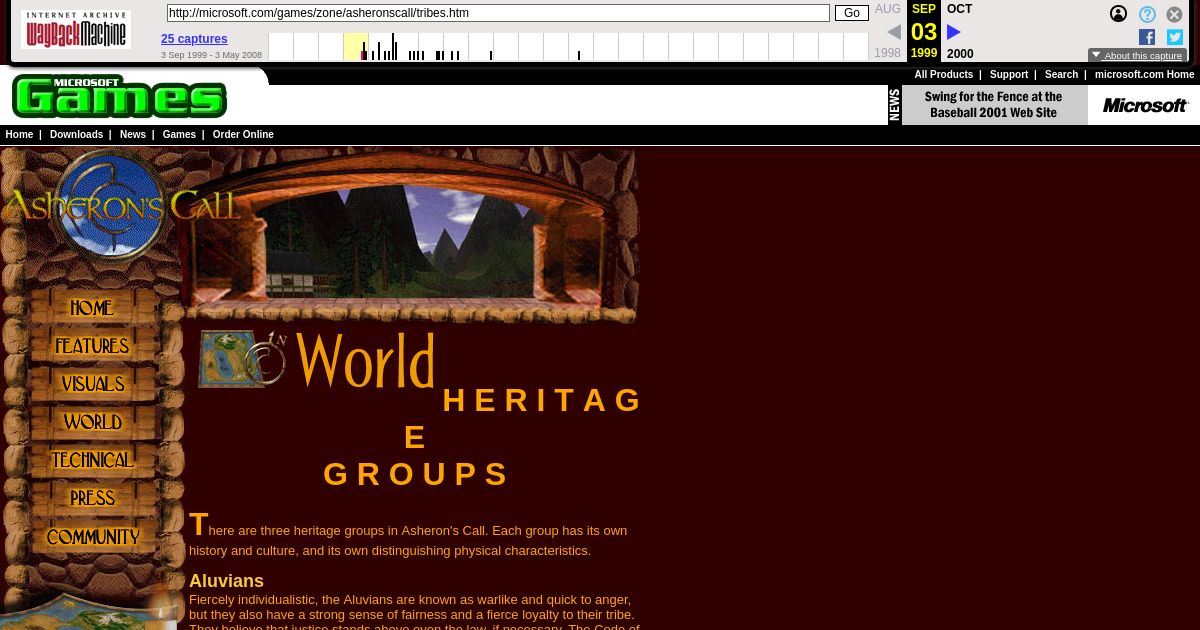Click the Microsoft Games logo
1200x630 pixels.
pyautogui.click(x=120, y=97)
